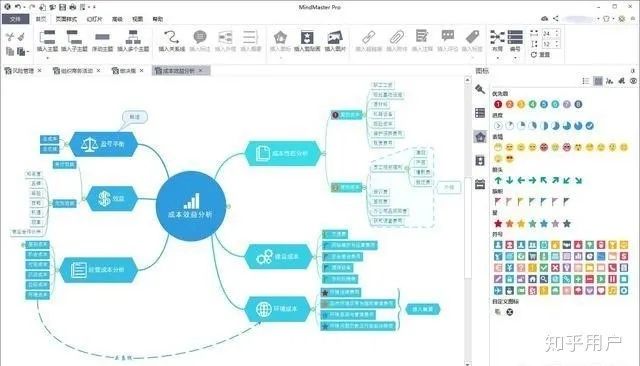Open the calendar task panel in sidebar
The image size is (640, 366).
pos(480,184)
